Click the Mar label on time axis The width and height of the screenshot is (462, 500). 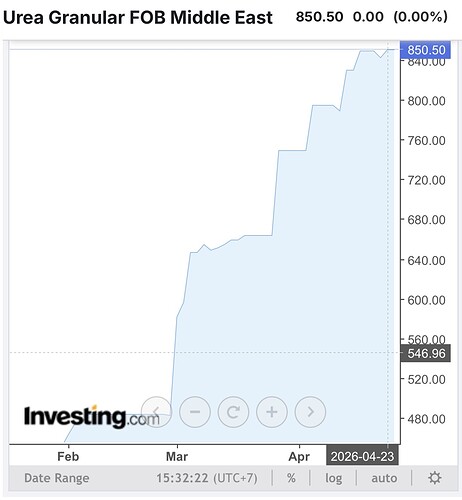pyautogui.click(x=177, y=456)
